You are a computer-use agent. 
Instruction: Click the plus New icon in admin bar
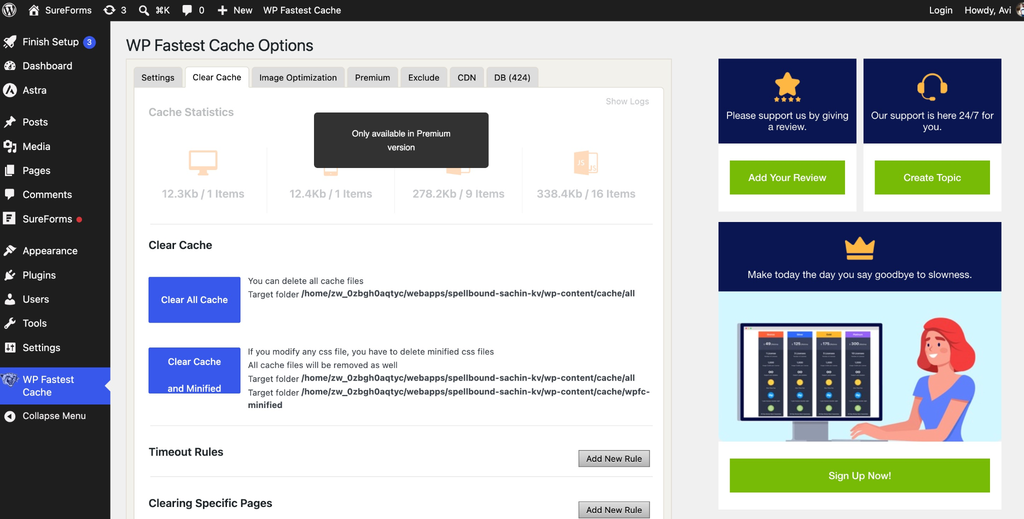click(223, 10)
